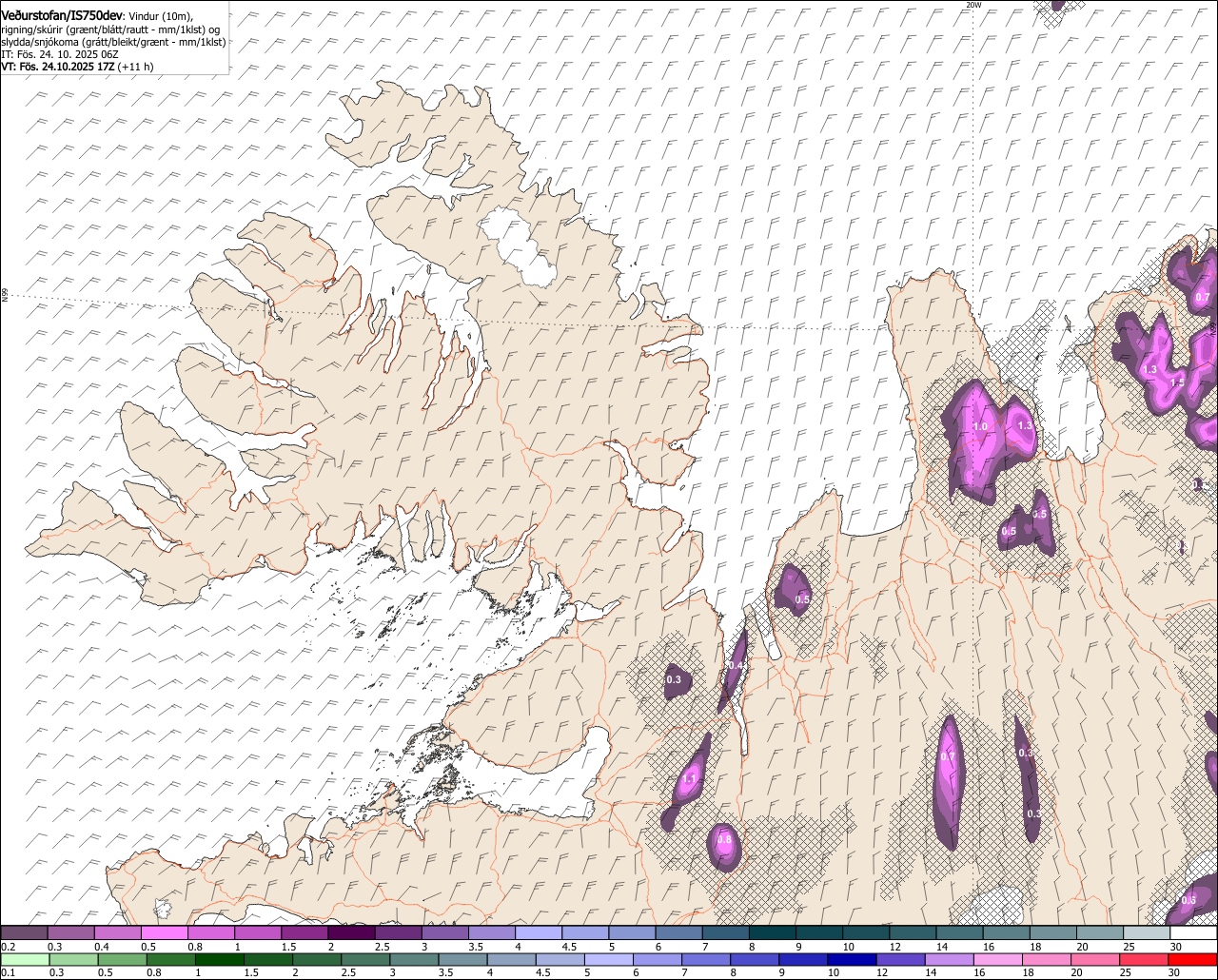This screenshot has width=1218, height=980.
Task: Click the 20W longitude label
Action: (972, 6)
